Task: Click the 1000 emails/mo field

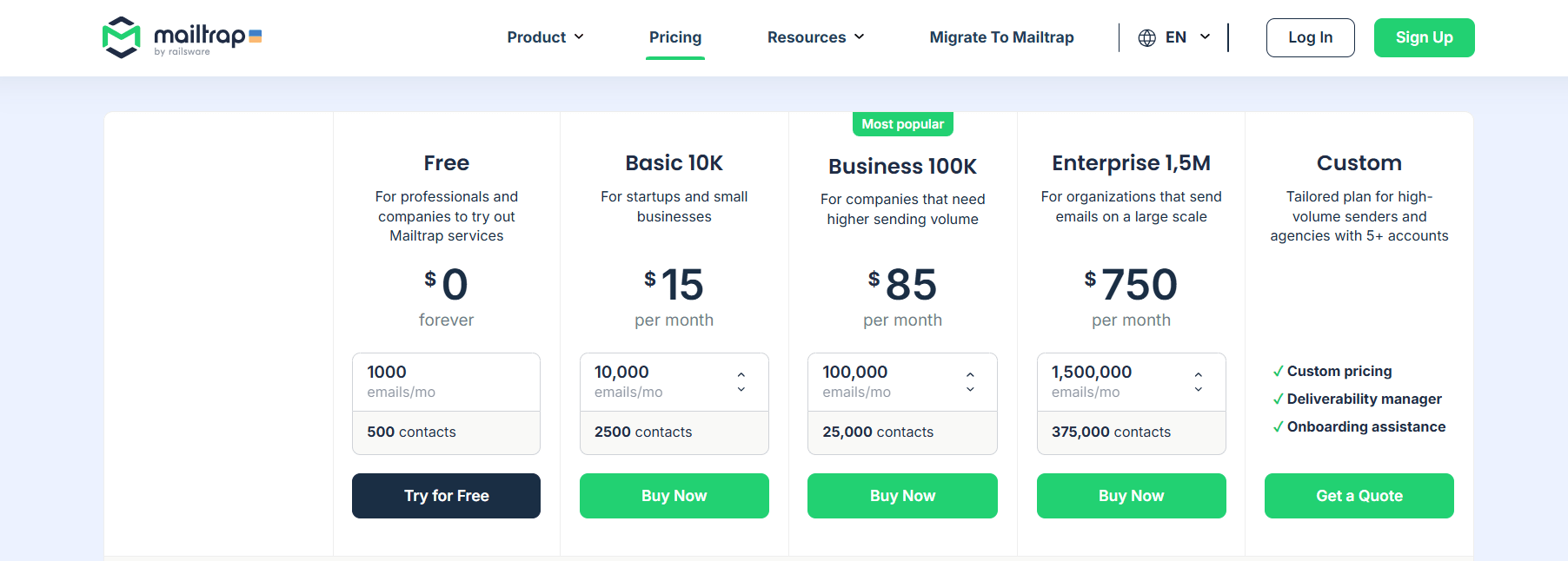Action: [446, 382]
